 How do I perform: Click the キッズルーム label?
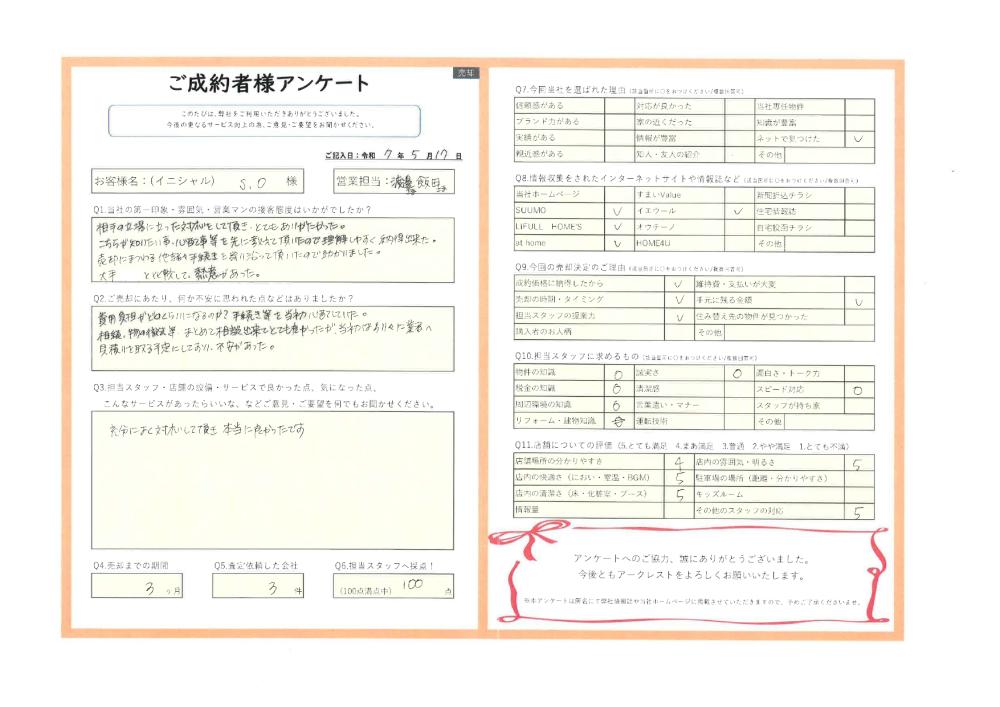pos(719,494)
